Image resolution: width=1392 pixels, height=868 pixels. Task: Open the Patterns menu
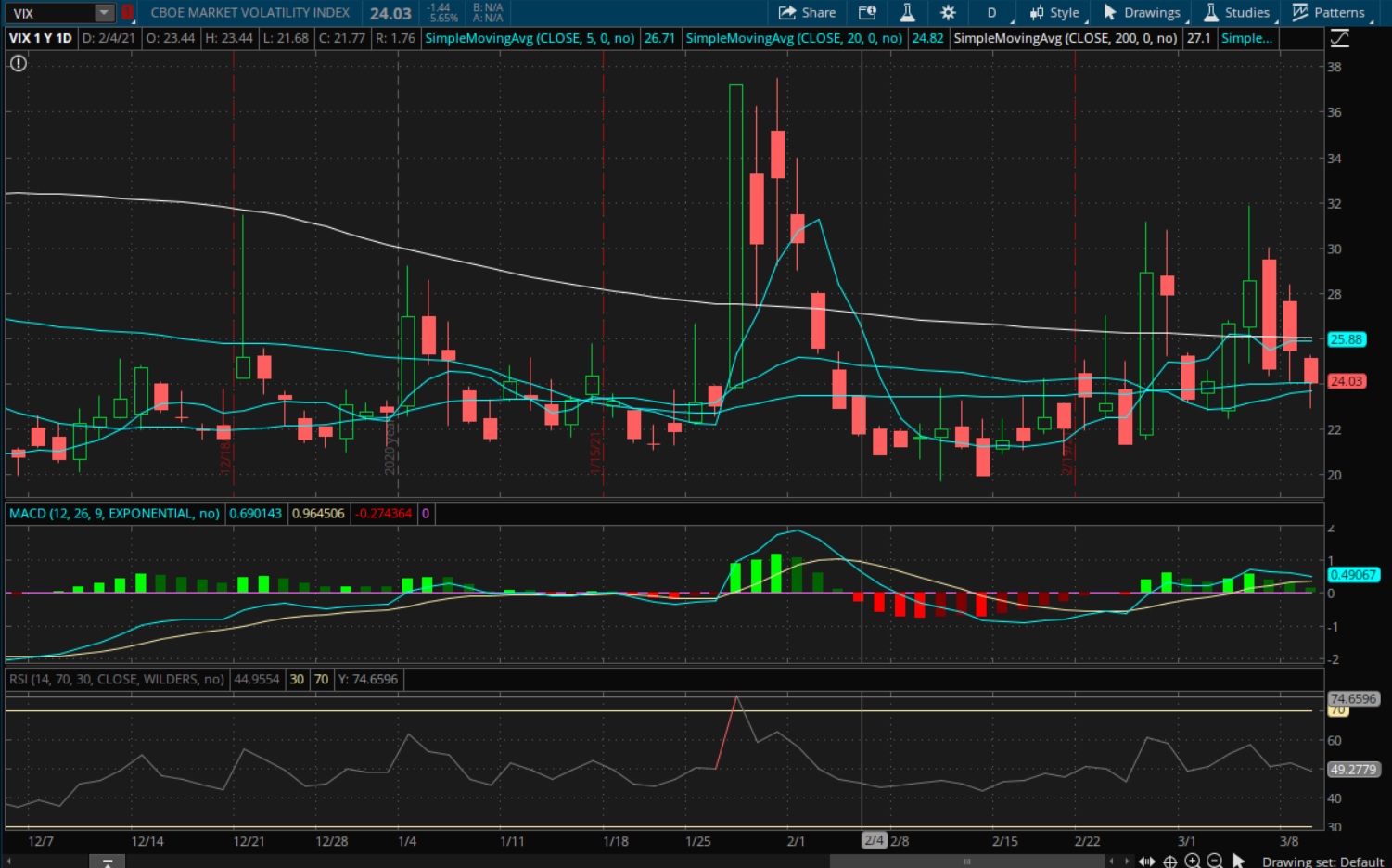point(1329,13)
